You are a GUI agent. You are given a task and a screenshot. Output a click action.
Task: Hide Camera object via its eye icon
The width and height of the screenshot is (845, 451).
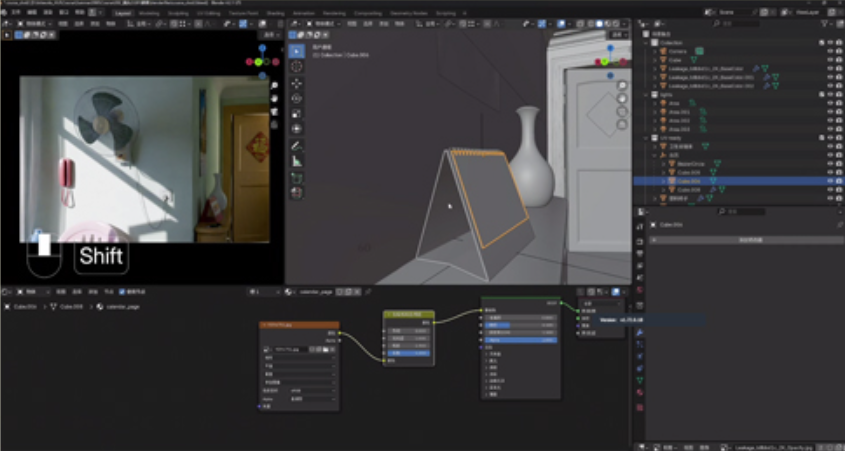coord(830,51)
